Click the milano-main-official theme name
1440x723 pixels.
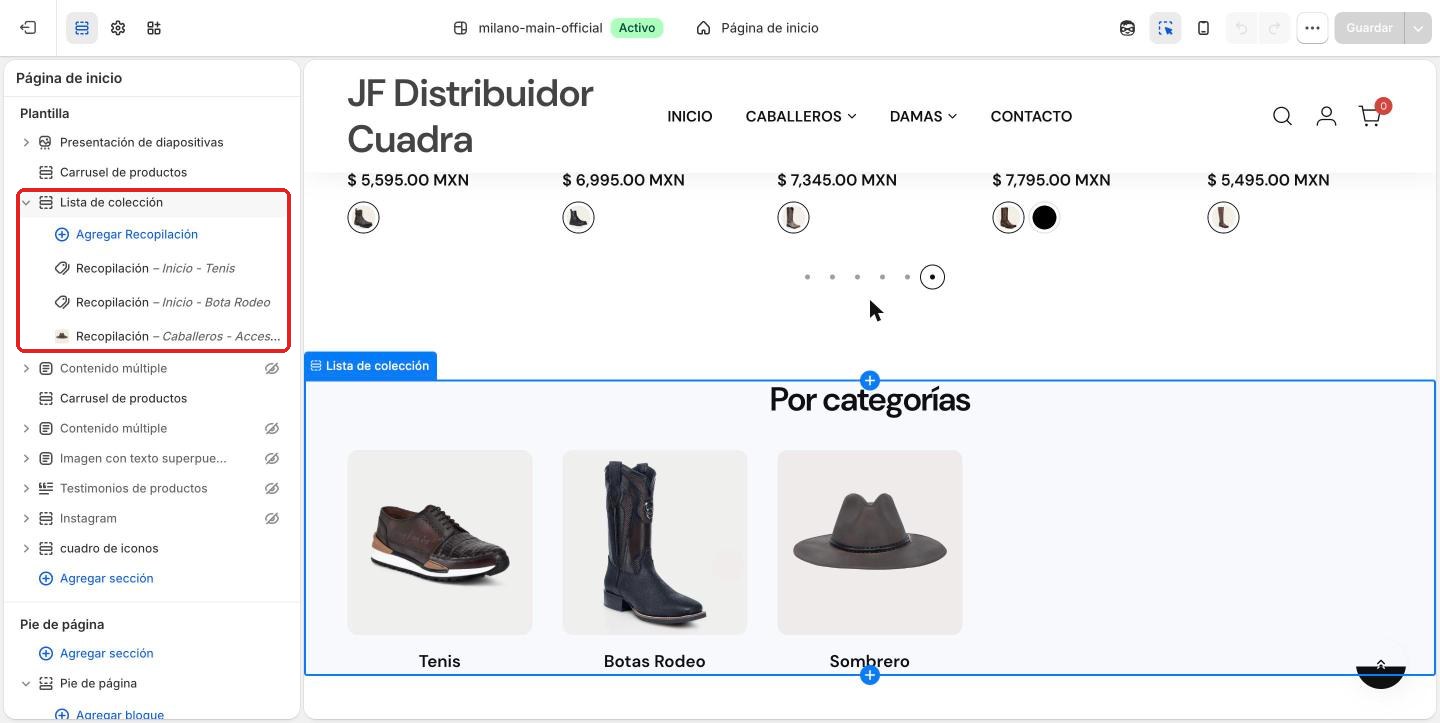coord(540,28)
